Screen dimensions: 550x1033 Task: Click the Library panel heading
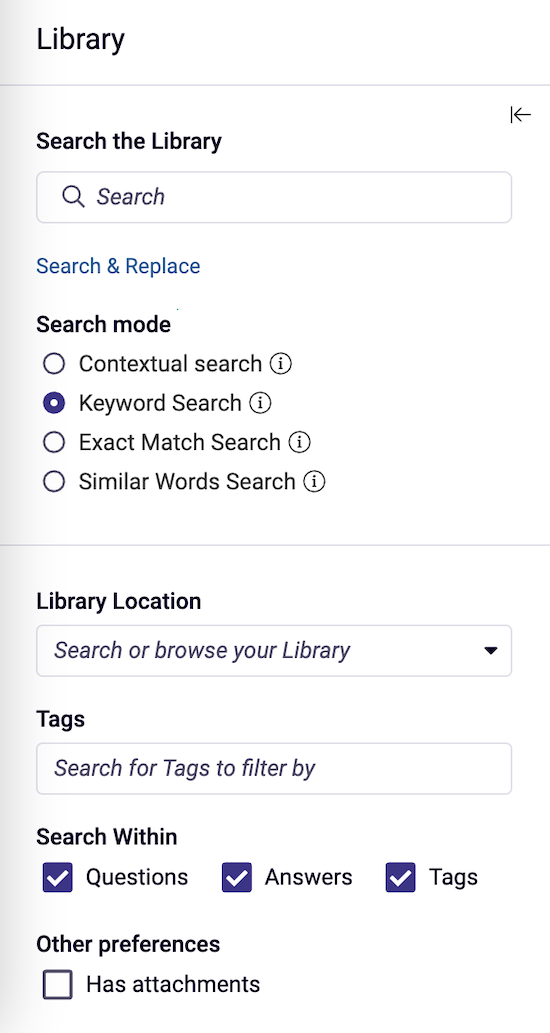coord(80,41)
